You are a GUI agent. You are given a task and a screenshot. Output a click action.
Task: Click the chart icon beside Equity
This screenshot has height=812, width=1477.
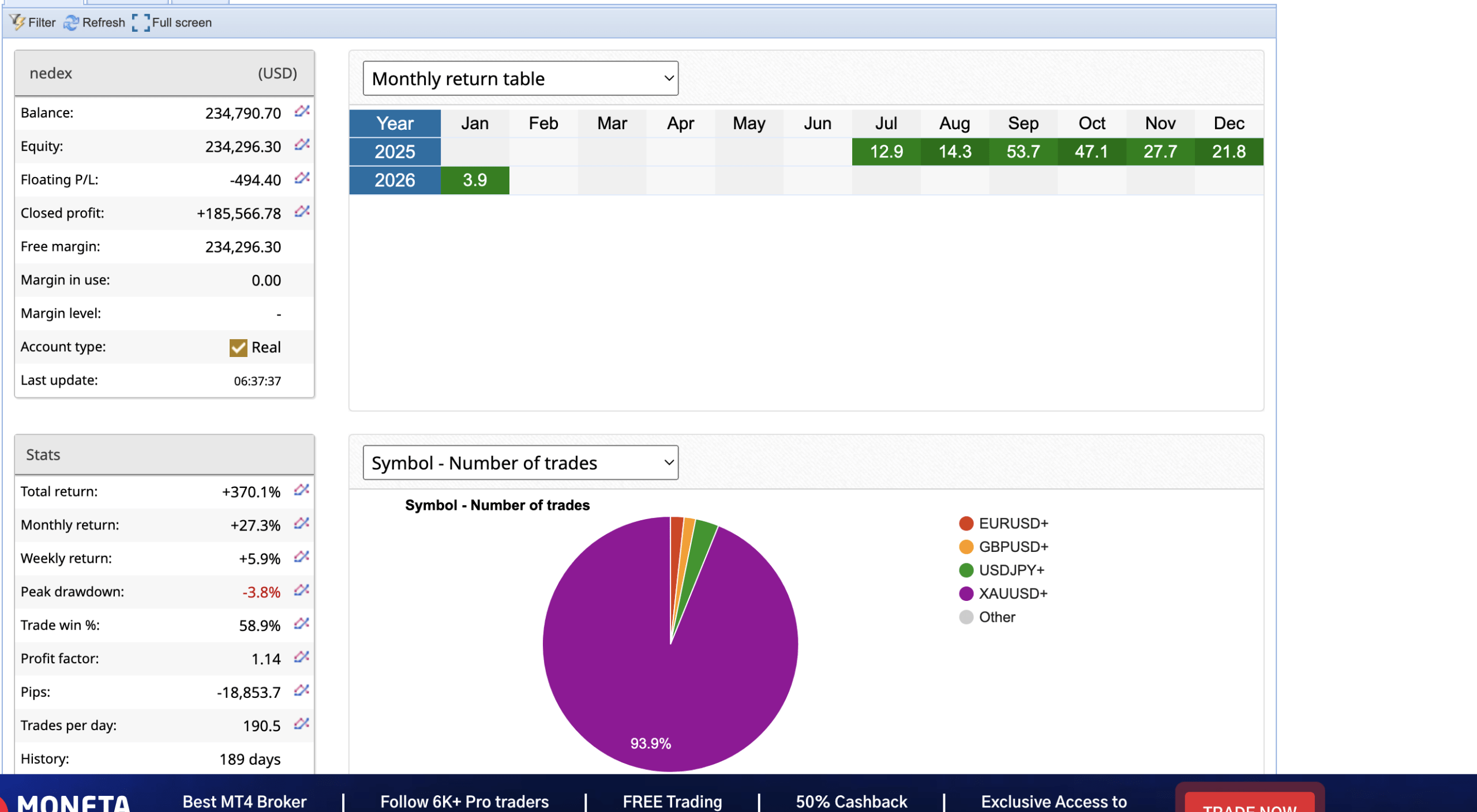302,145
